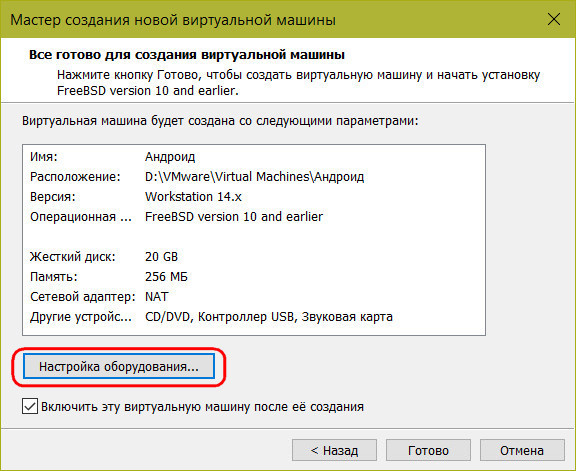Toggle the power-on-after-creation checkbox box
This screenshot has width=576, height=471.
tap(30, 407)
